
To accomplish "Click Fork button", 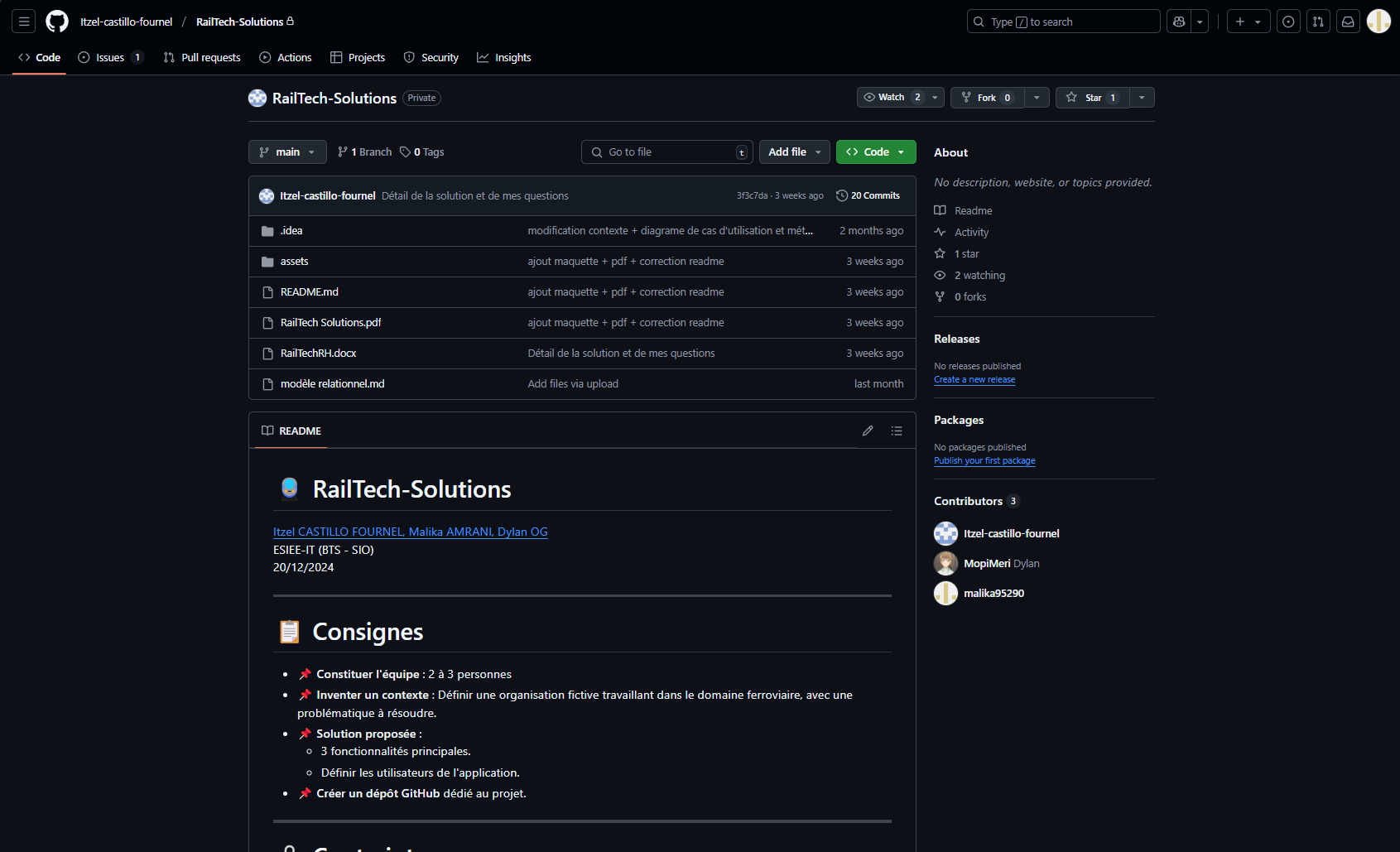I will coord(988,98).
